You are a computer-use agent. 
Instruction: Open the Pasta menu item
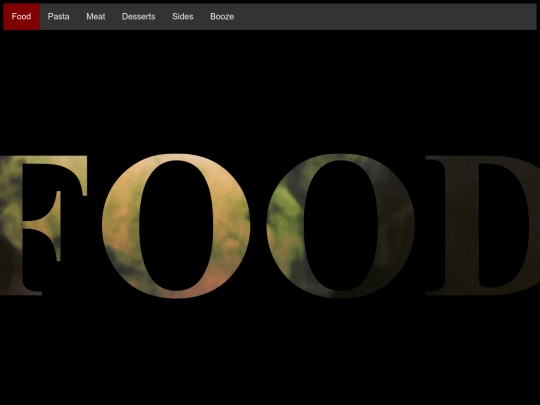tap(59, 17)
